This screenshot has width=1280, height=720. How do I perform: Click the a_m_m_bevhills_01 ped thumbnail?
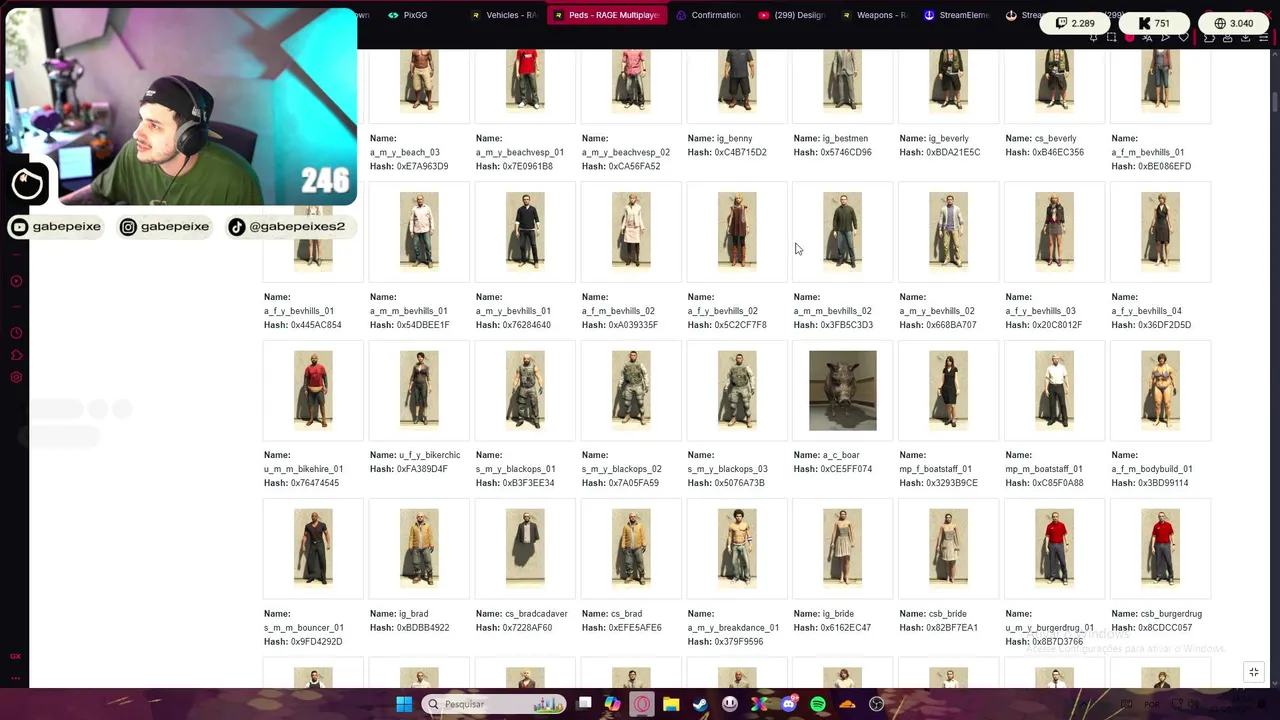tap(419, 232)
